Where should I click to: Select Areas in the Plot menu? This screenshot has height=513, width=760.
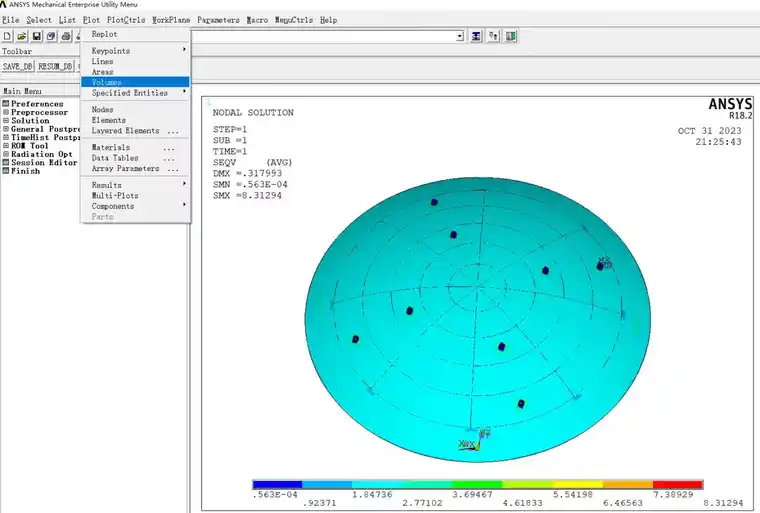click(135, 72)
